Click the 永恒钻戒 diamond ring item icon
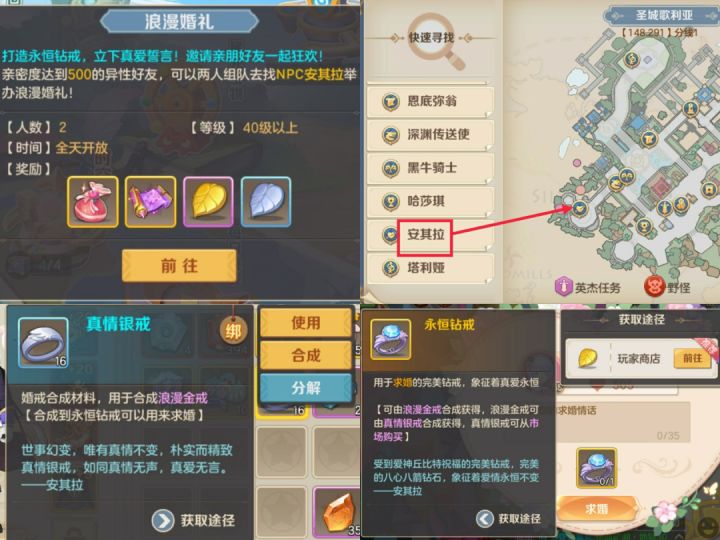Screen dimensions: 720x540 coord(391,339)
